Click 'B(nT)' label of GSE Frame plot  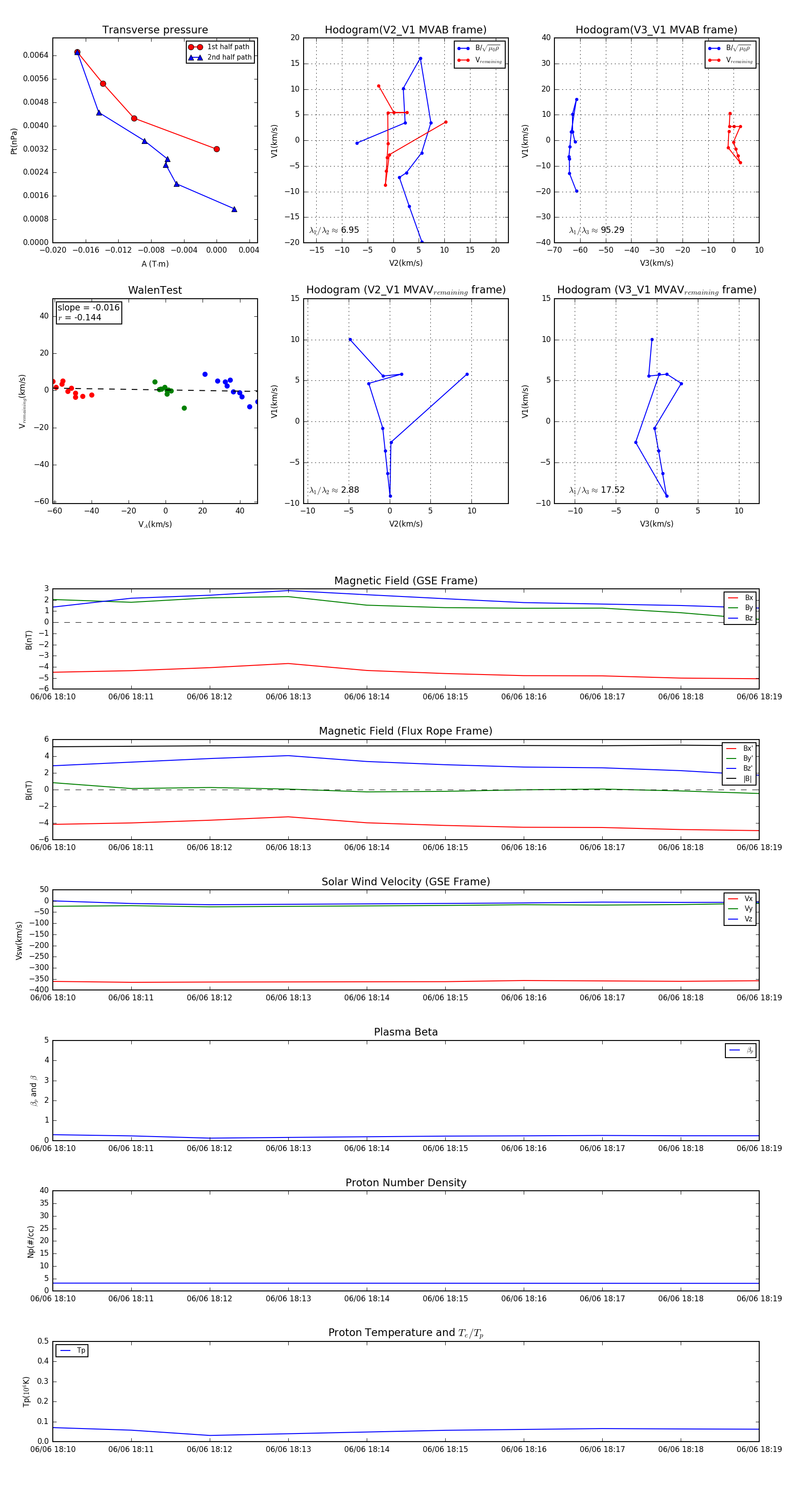pos(28,639)
